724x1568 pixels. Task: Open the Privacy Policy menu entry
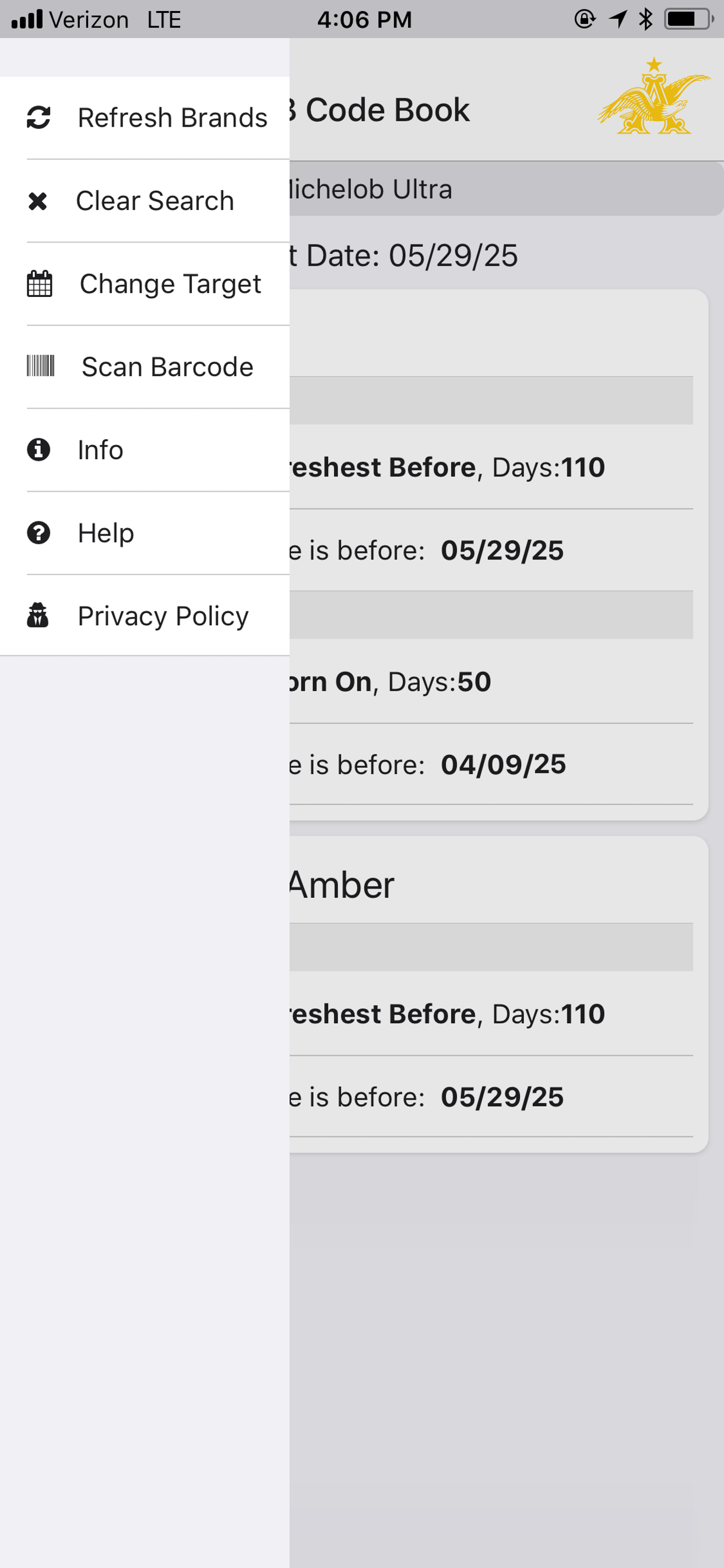point(145,615)
